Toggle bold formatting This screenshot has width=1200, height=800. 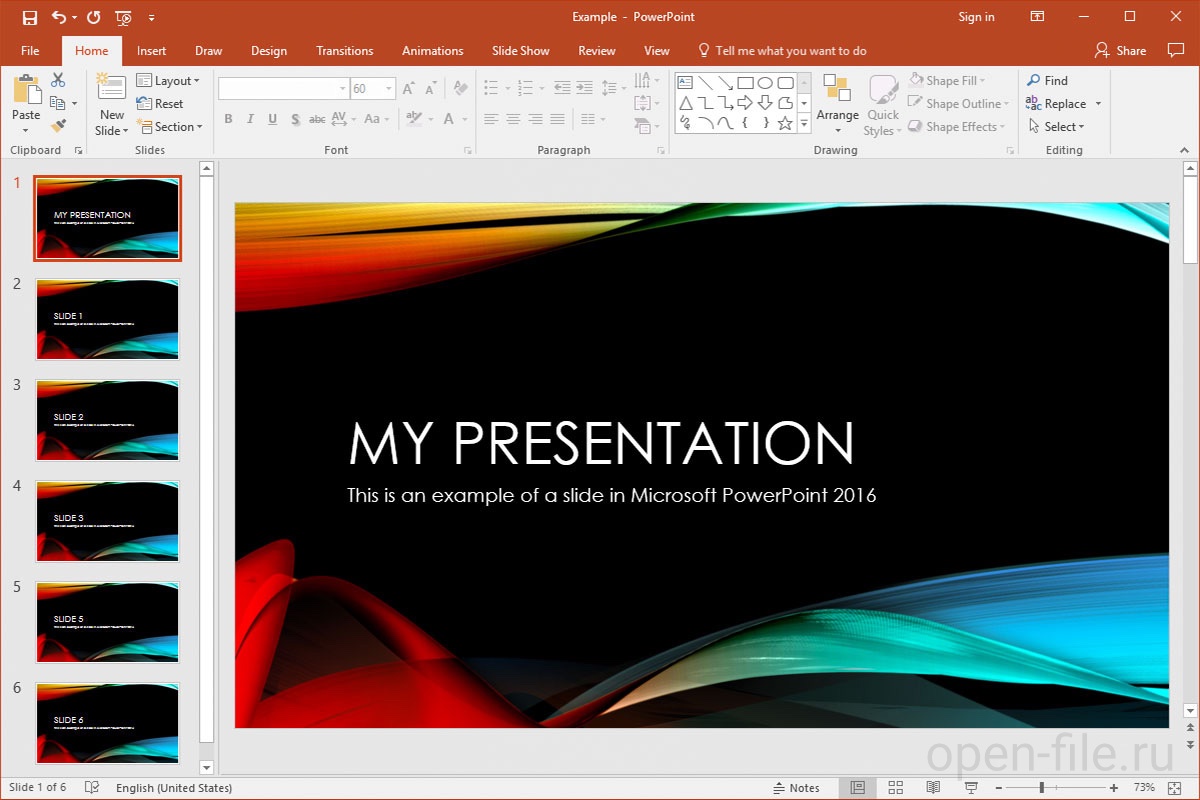coord(228,118)
